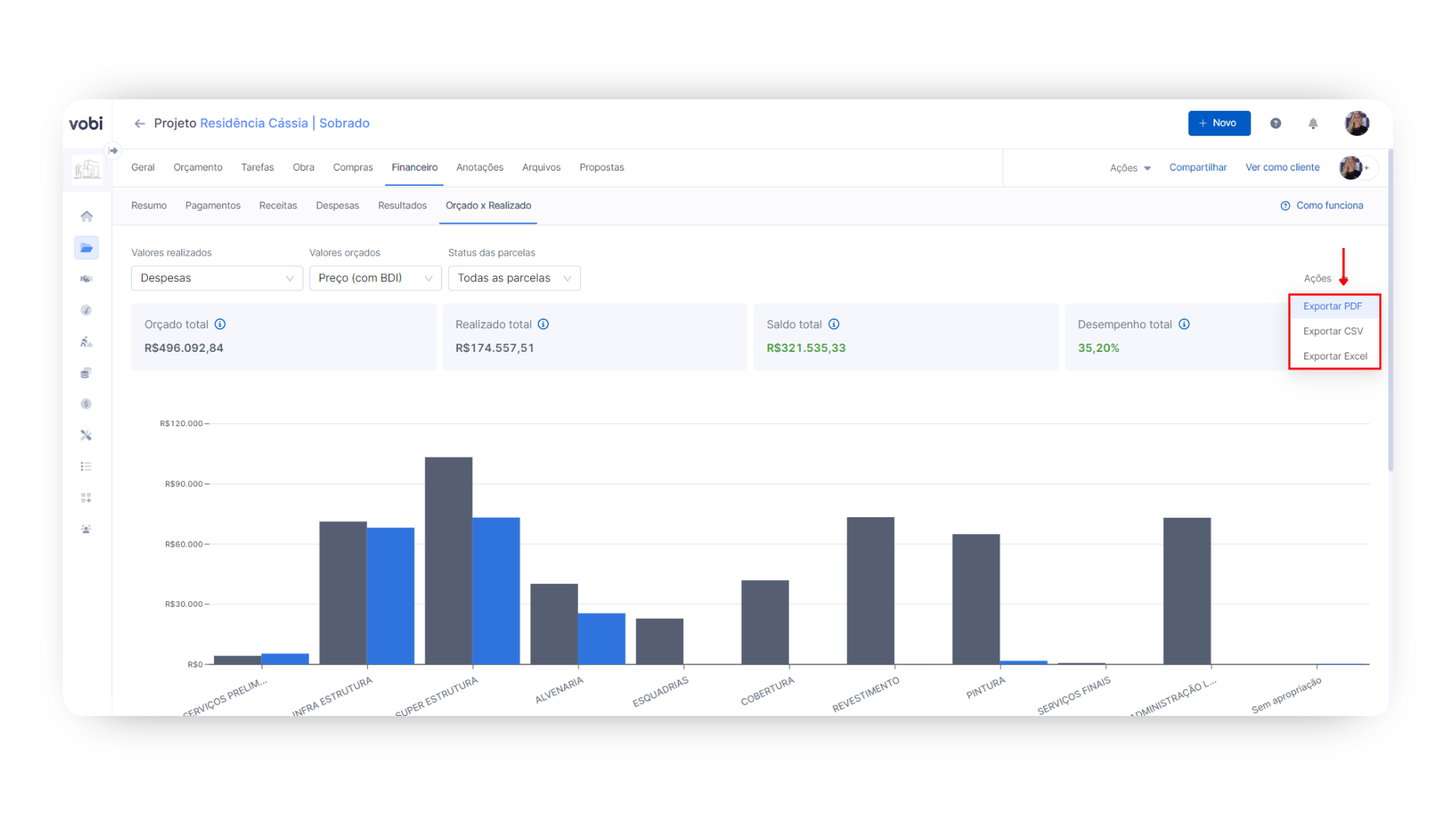Click the Novo button
This screenshot has height=819, width=1456.
click(1219, 124)
